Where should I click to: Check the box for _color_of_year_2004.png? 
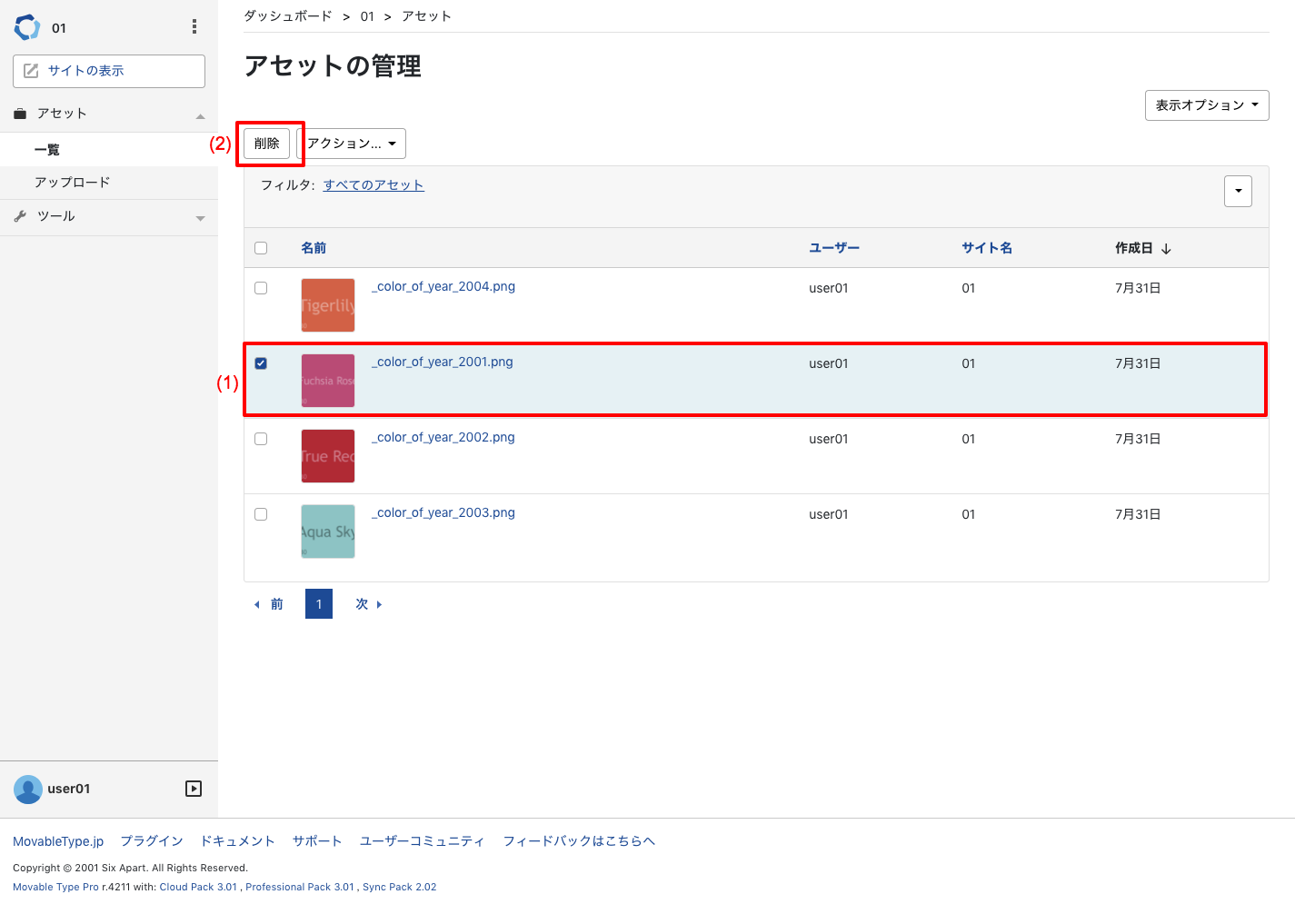(261, 288)
